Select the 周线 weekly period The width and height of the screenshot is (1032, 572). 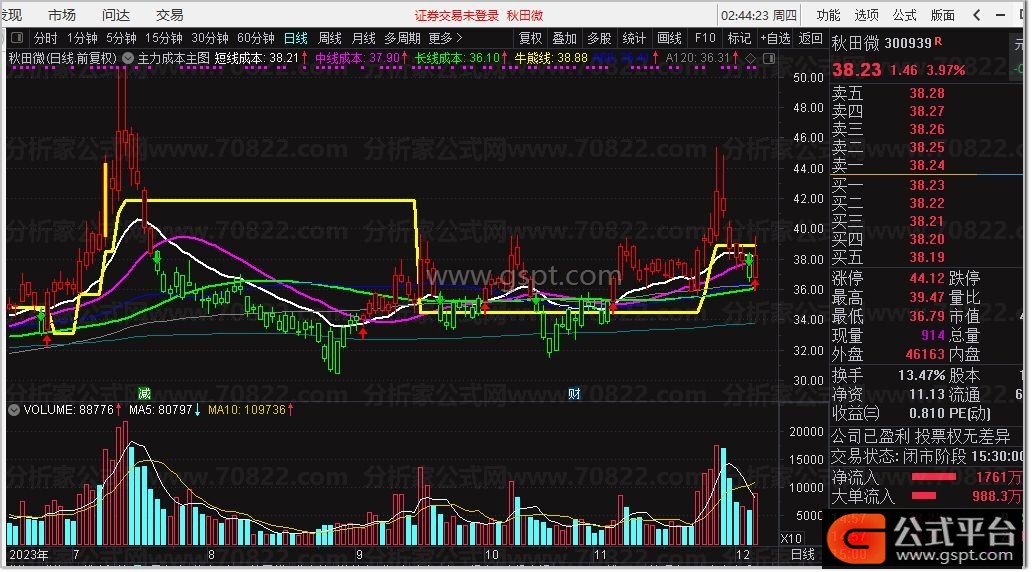click(330, 38)
